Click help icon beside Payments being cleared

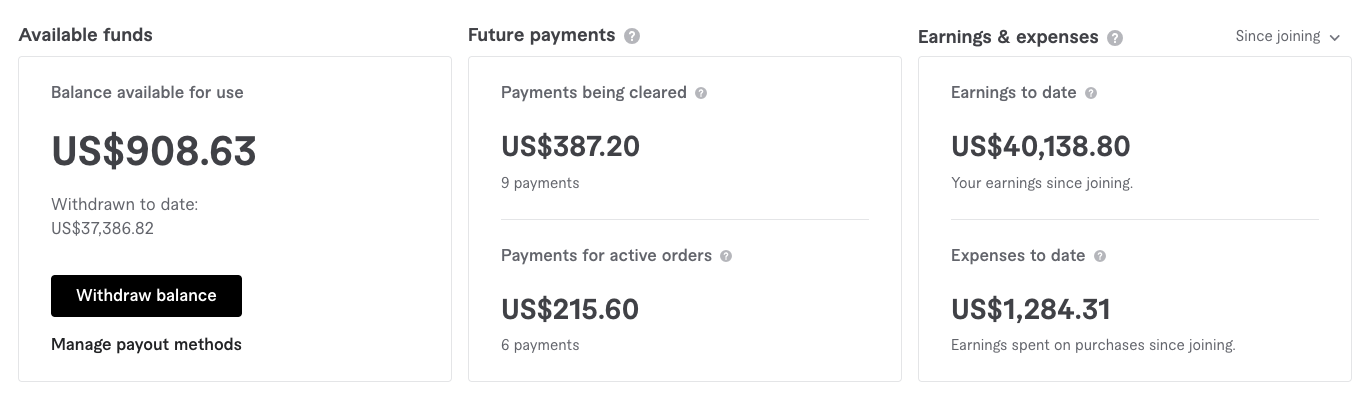click(701, 93)
